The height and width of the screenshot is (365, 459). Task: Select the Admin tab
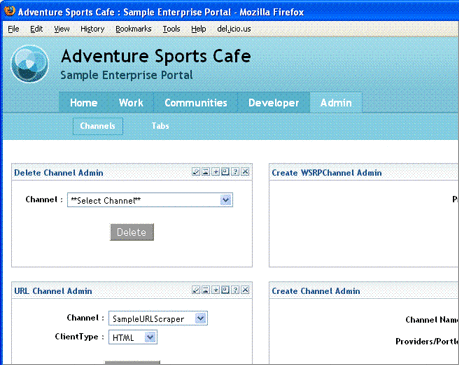click(x=336, y=103)
